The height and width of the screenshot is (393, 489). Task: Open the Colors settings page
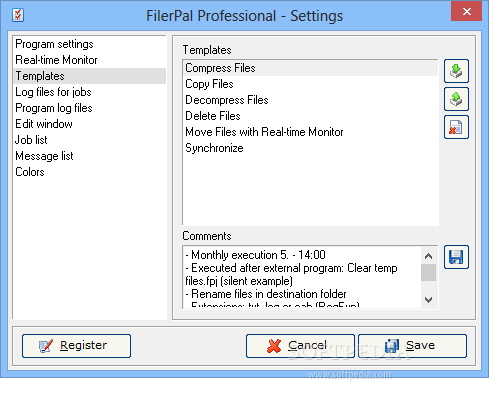point(30,172)
